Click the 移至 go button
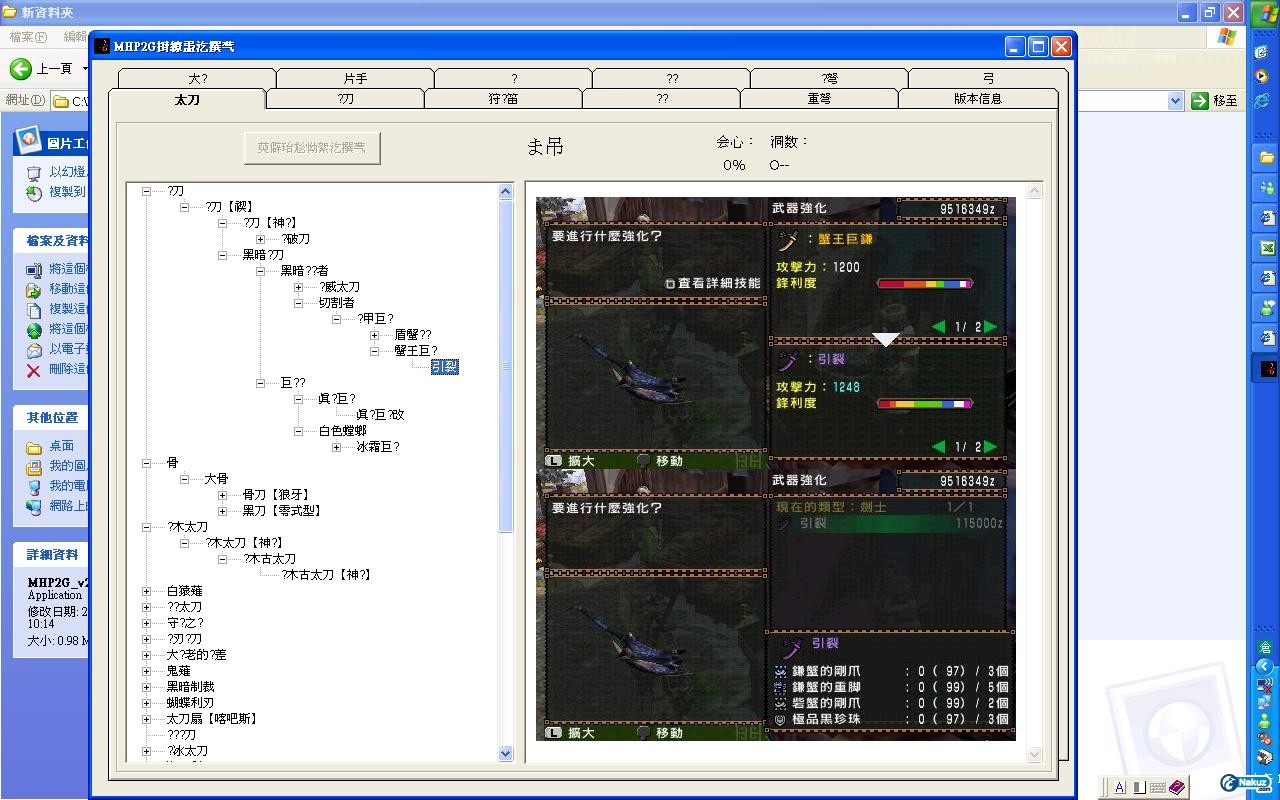Screen dimensions: 1280x800 pos(1215,100)
